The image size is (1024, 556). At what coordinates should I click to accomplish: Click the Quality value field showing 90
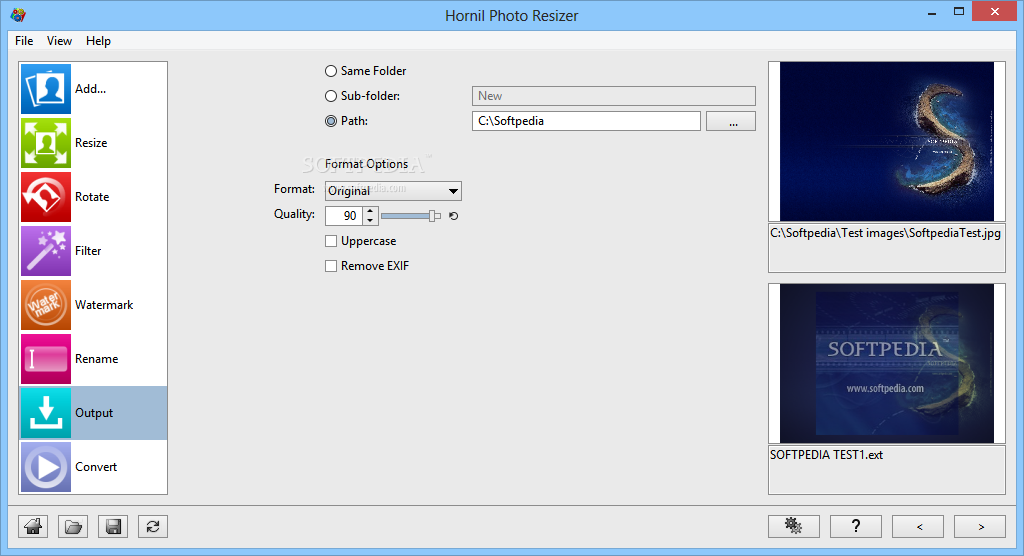tap(344, 216)
